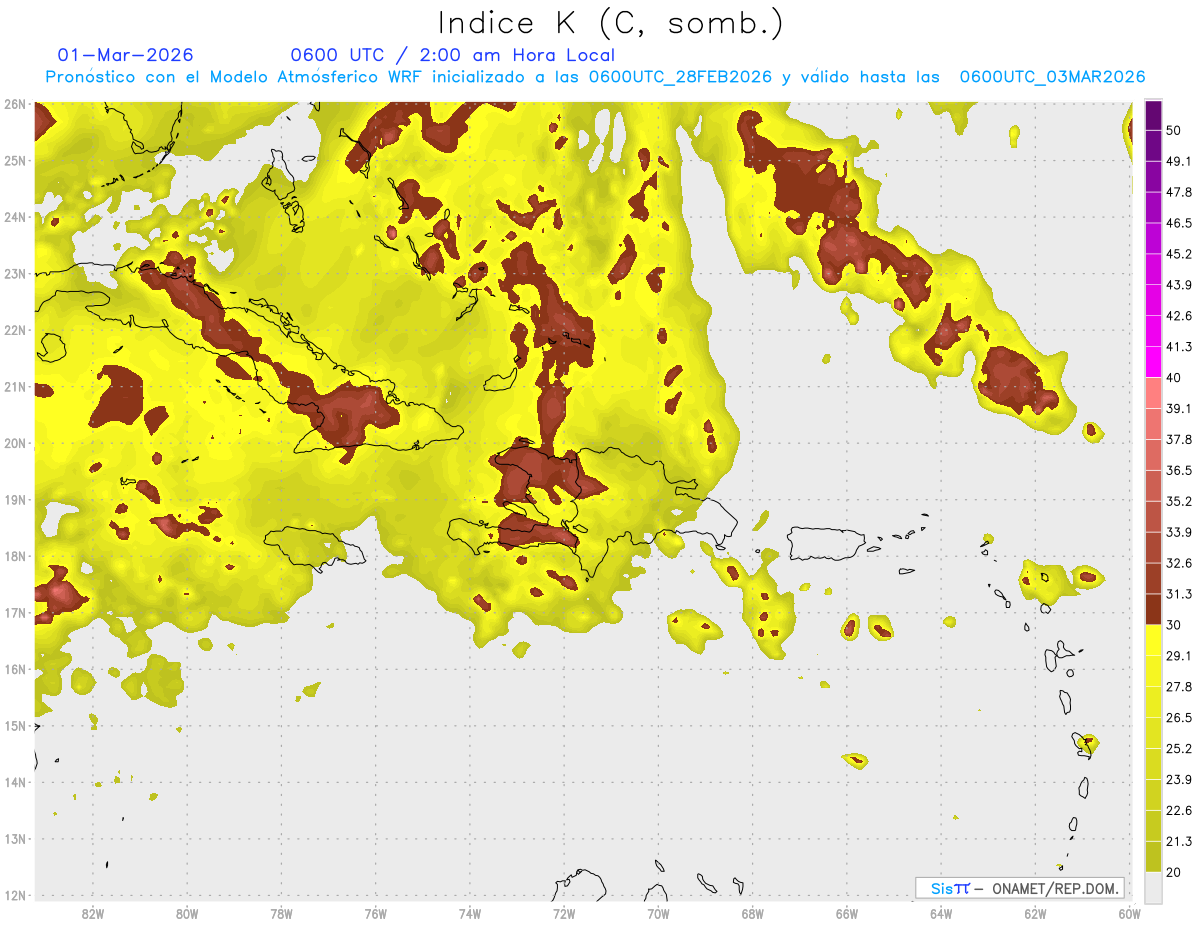This screenshot has width=1200, height=927.
Task: Click the longitude label "74W"
Action: [x=470, y=914]
